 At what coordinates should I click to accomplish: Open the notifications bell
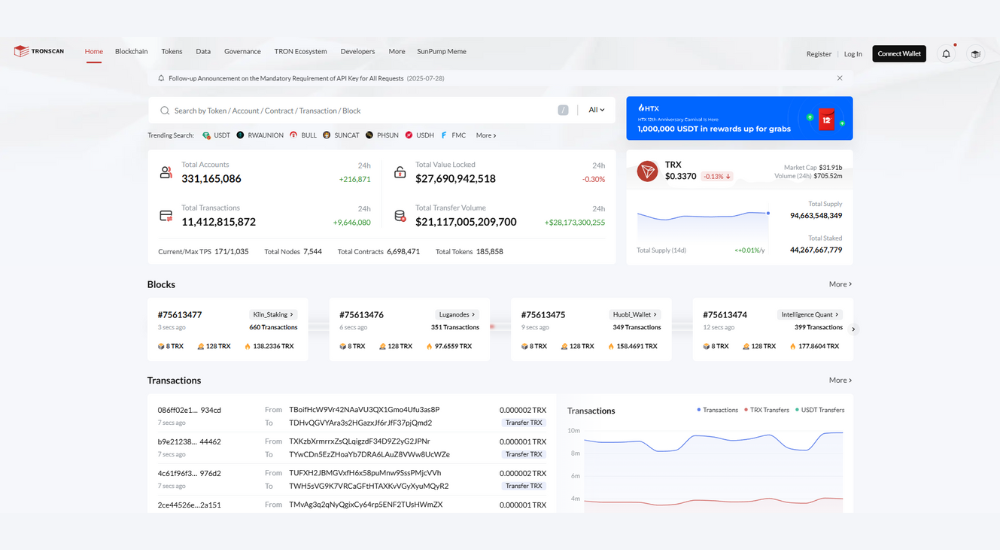point(946,54)
